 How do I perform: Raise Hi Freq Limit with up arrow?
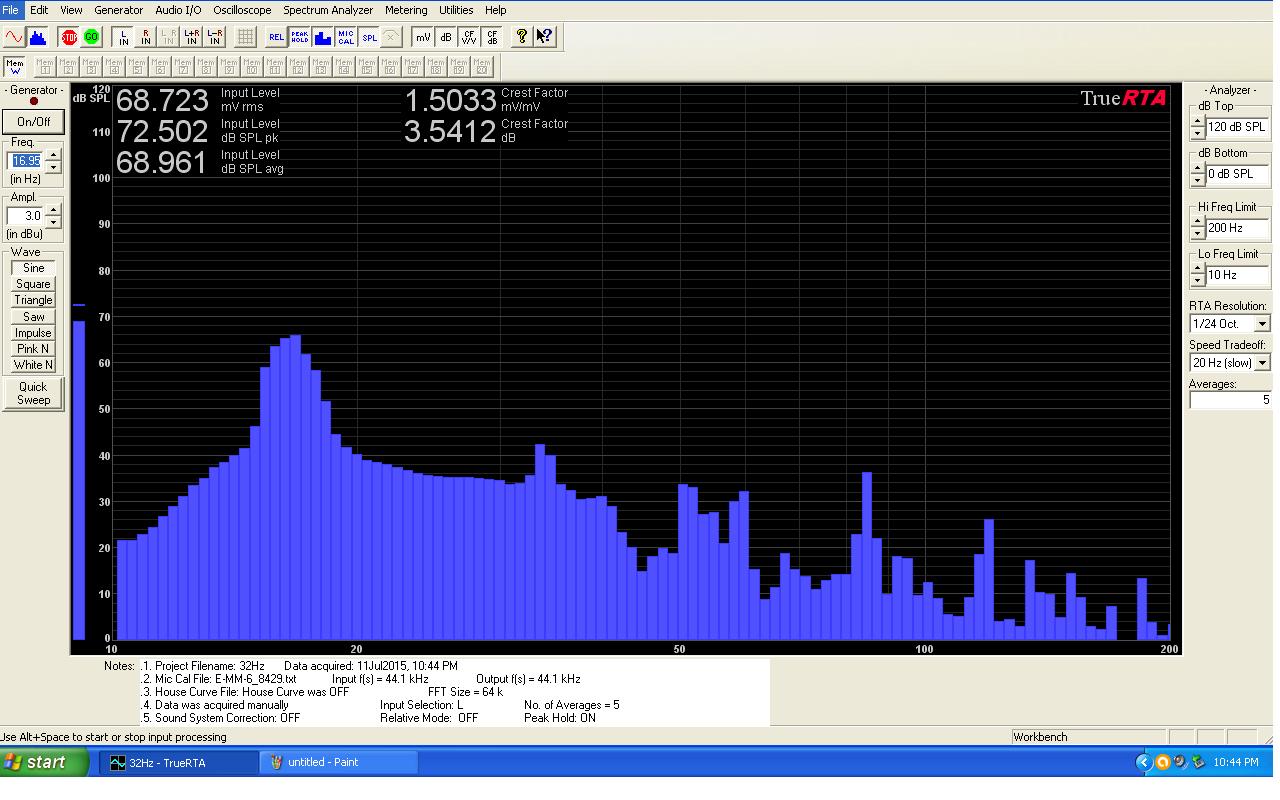click(x=1197, y=222)
